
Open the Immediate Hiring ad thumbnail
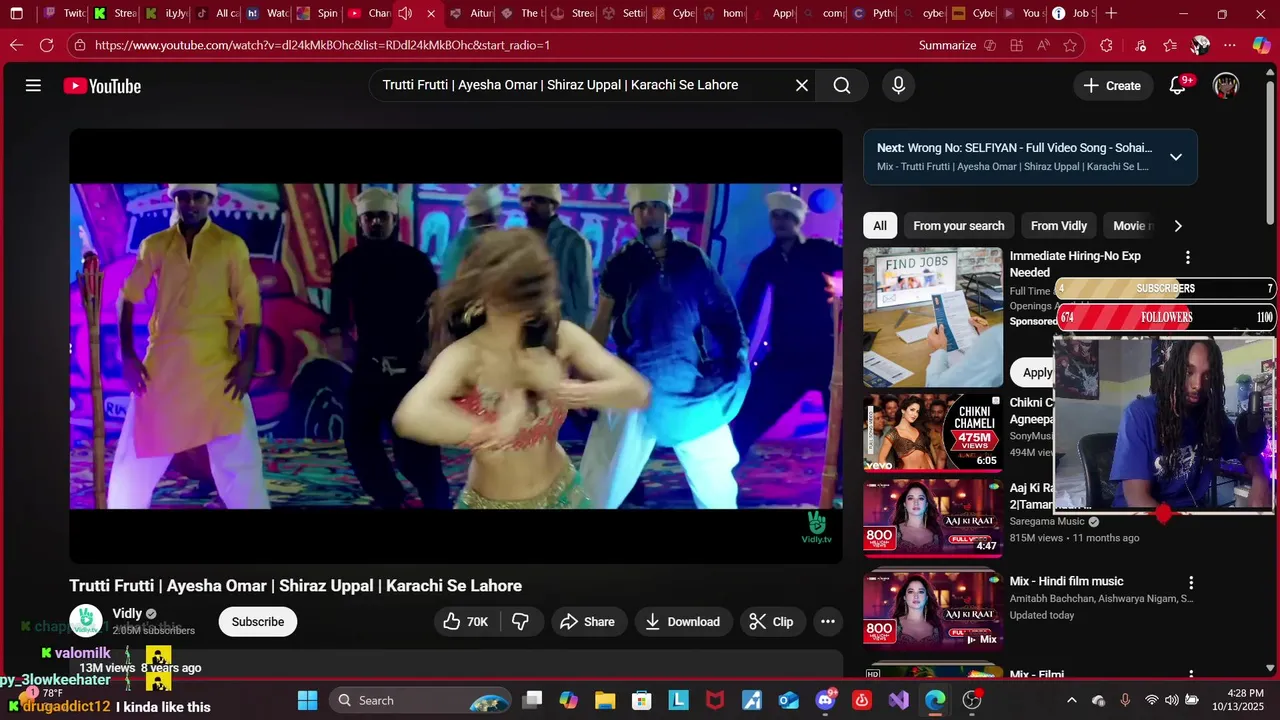point(933,317)
